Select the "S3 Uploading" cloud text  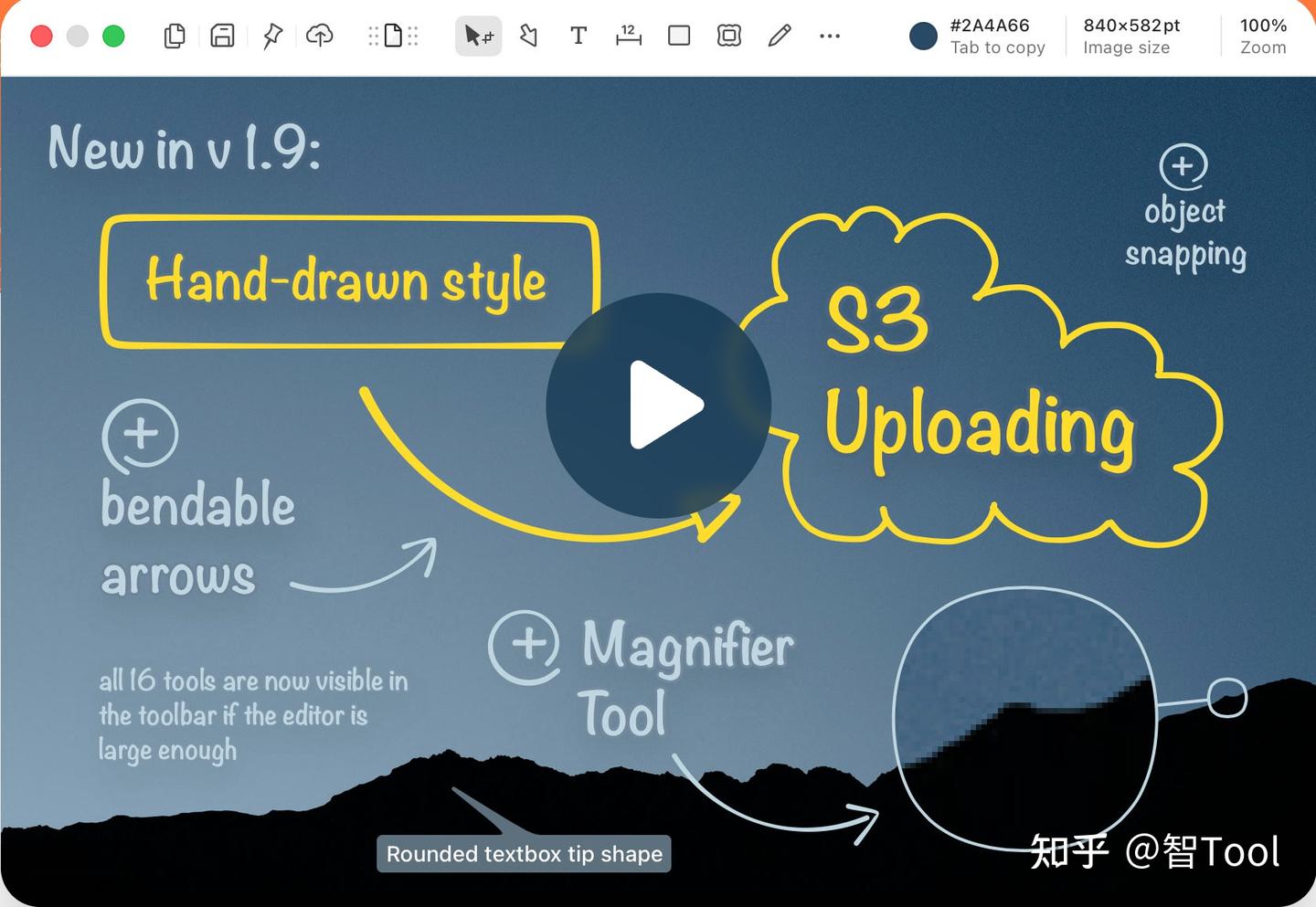tap(979, 379)
